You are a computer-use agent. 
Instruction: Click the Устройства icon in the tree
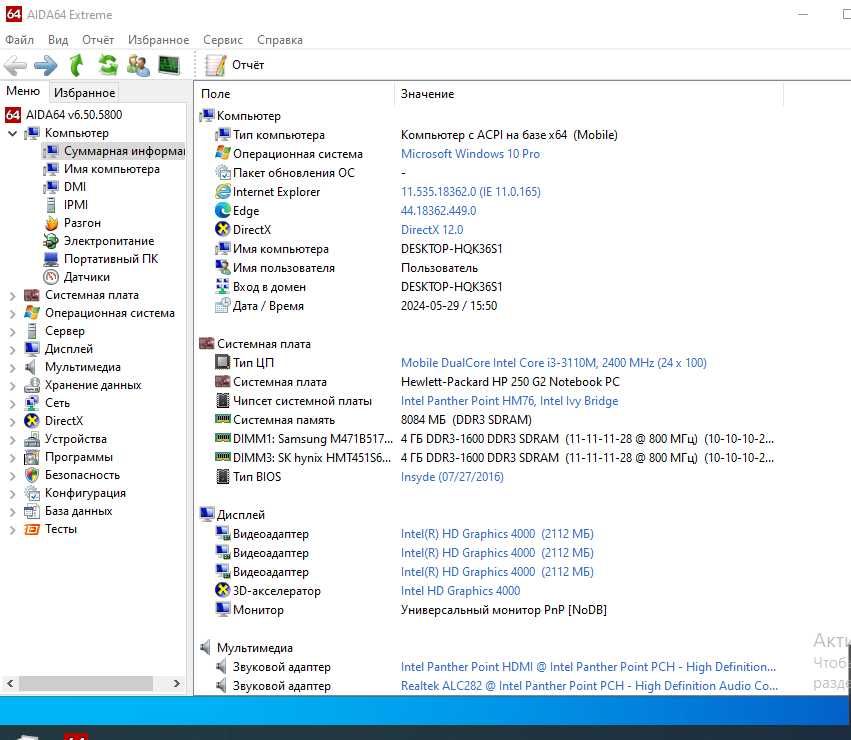click(x=32, y=439)
